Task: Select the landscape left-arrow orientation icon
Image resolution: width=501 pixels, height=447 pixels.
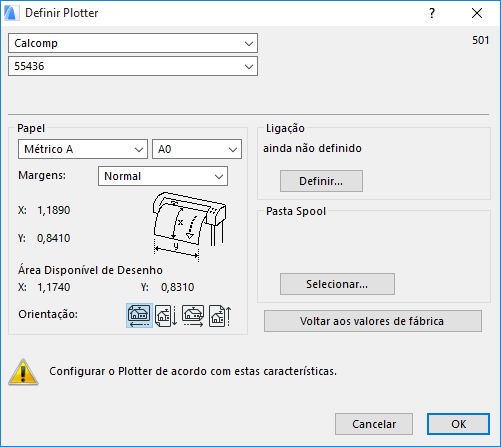Action: (x=139, y=315)
